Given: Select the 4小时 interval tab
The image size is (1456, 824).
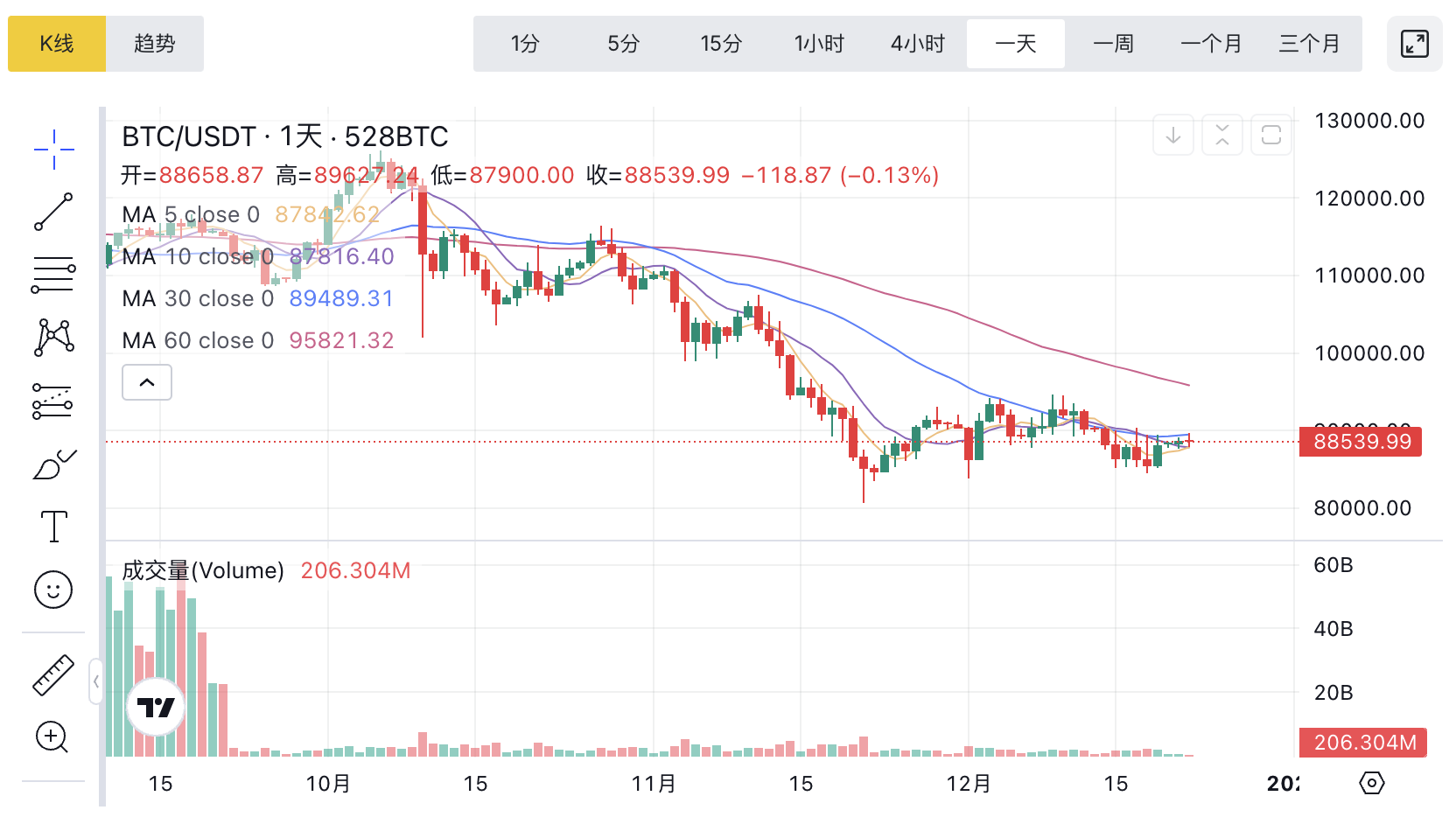Looking at the screenshot, I should pos(918,44).
